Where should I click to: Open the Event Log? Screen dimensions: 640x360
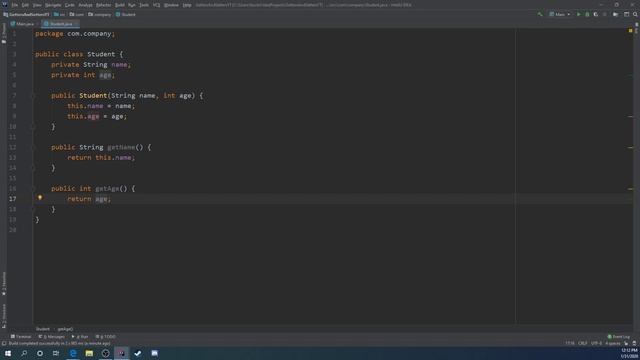(619, 337)
